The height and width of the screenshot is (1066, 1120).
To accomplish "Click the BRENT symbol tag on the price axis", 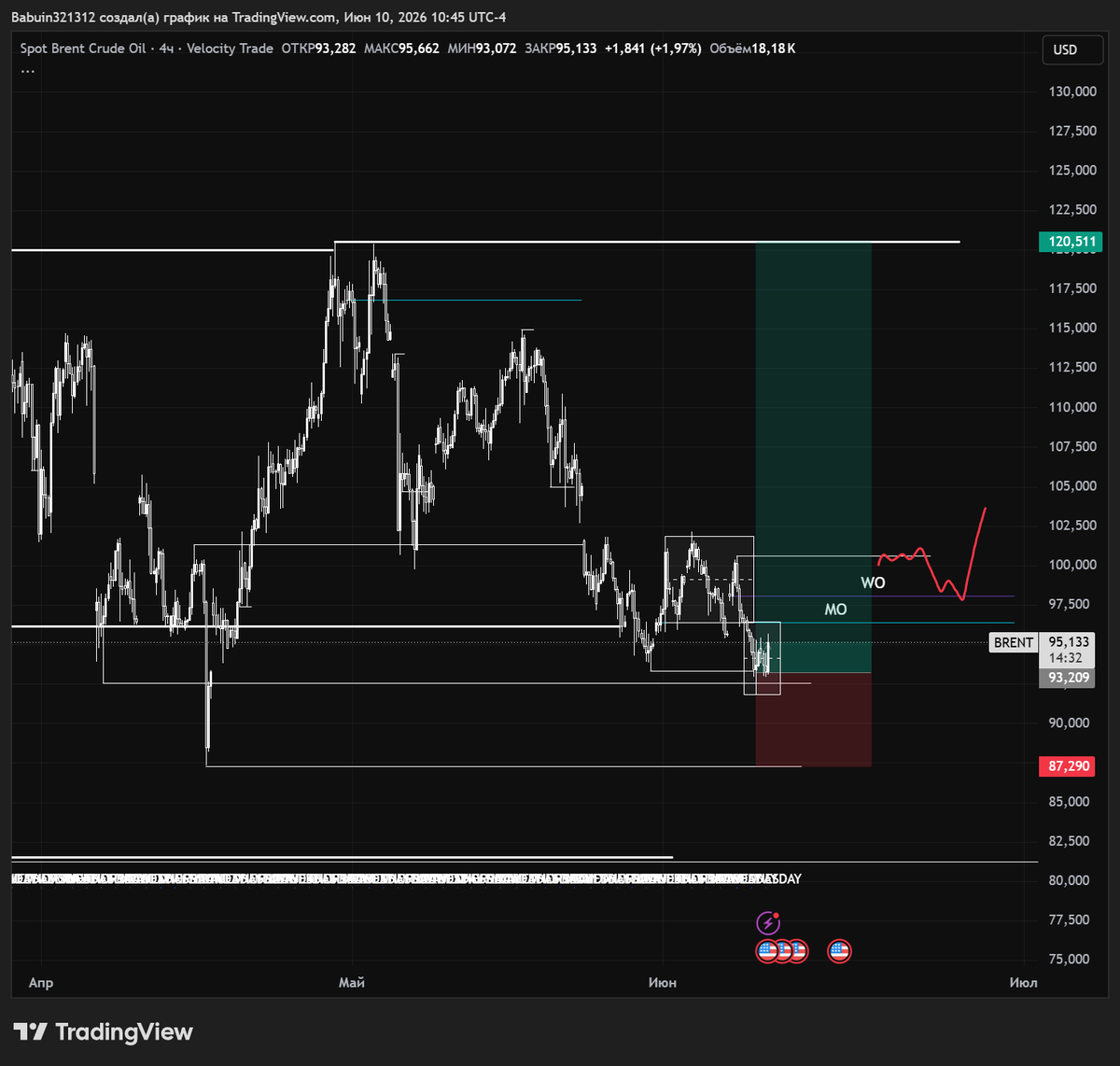I will (1014, 642).
